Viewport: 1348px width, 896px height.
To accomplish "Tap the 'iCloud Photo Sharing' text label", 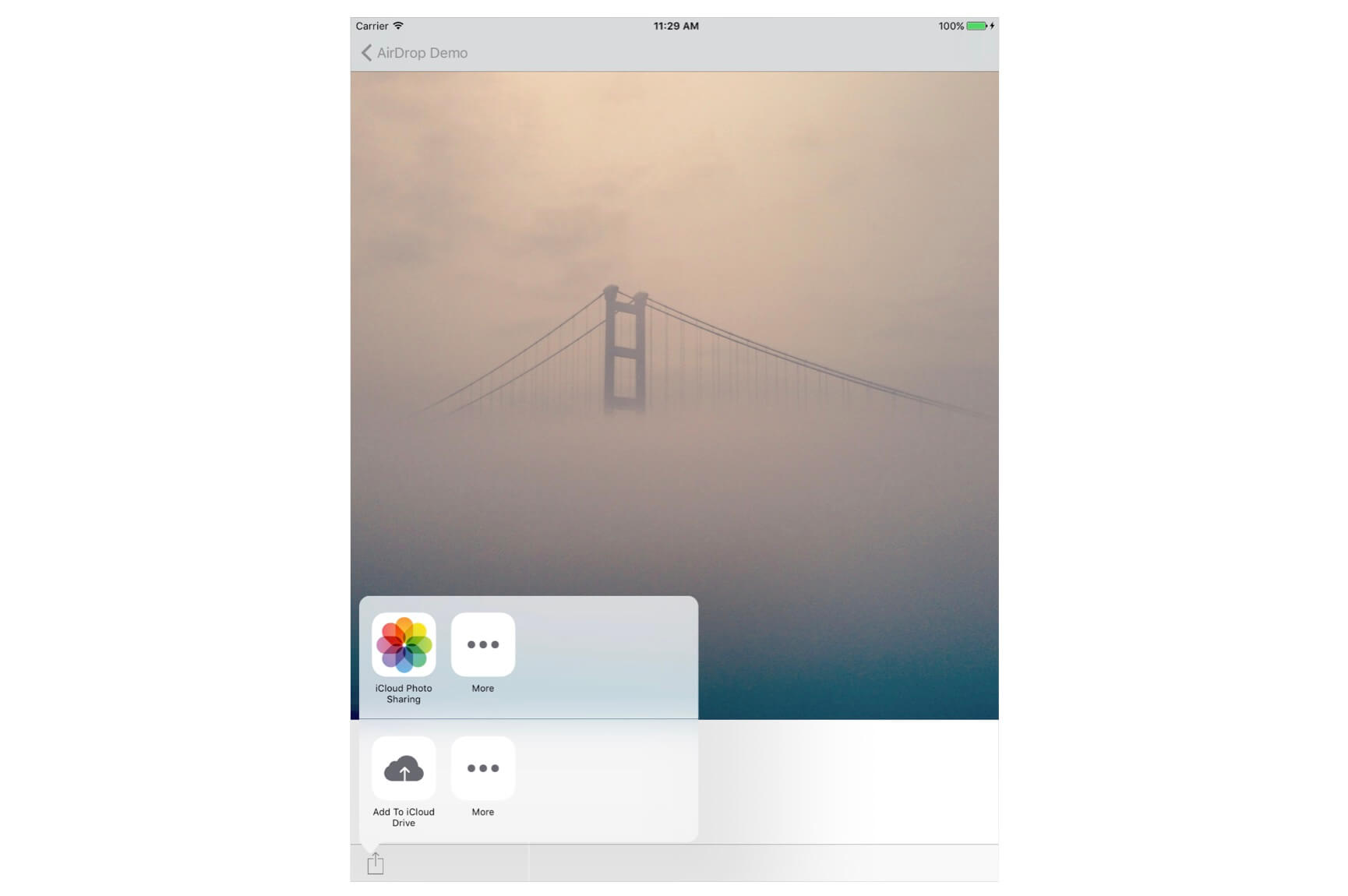I will (x=404, y=693).
